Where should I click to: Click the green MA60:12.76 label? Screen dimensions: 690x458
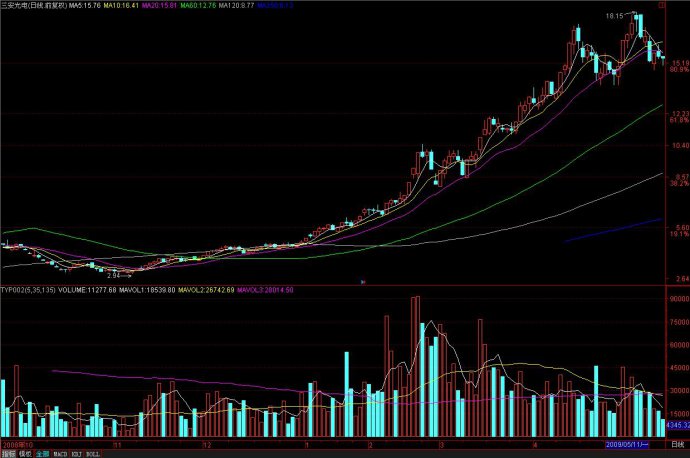tap(198, 5)
